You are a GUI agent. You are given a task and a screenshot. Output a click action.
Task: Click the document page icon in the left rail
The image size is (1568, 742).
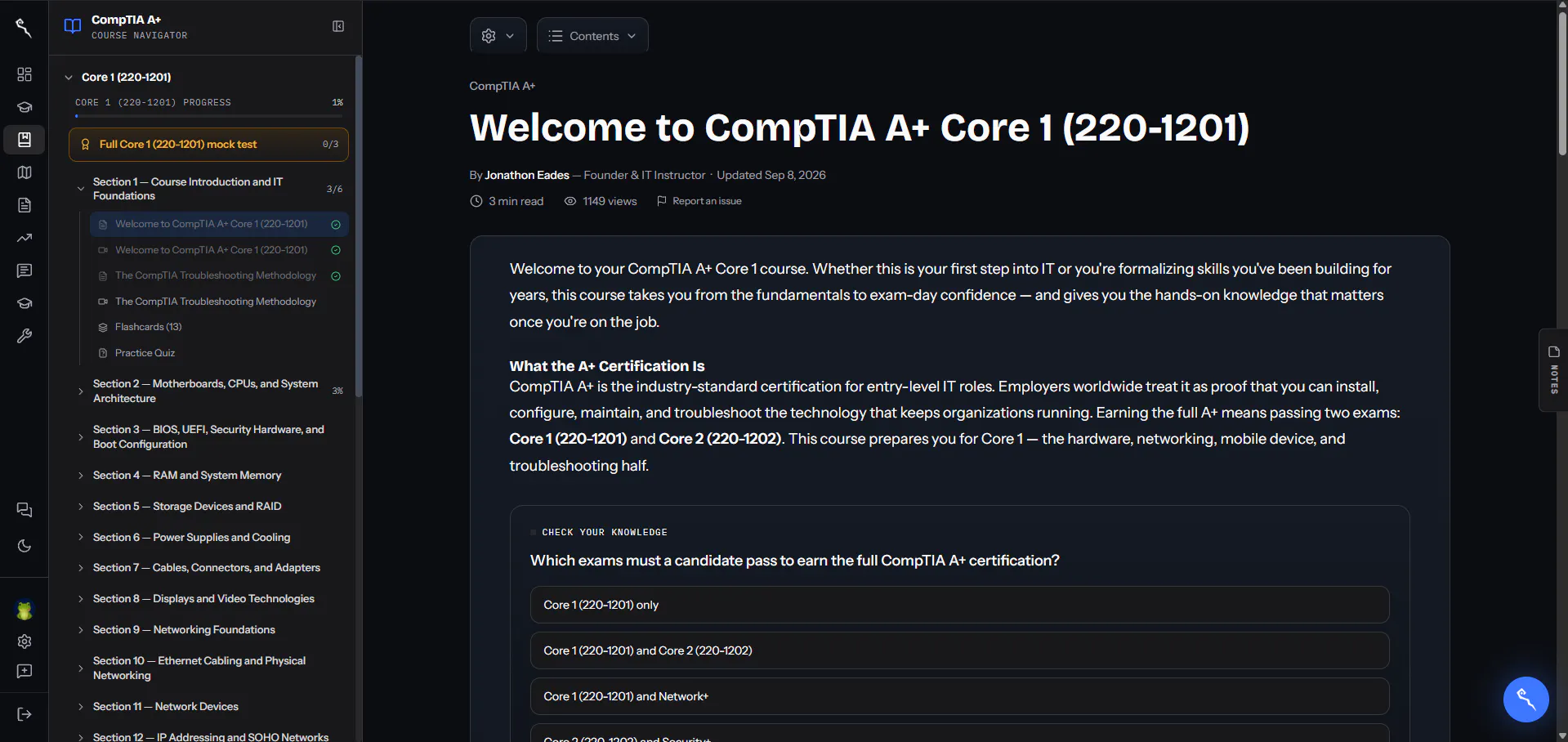(x=25, y=205)
